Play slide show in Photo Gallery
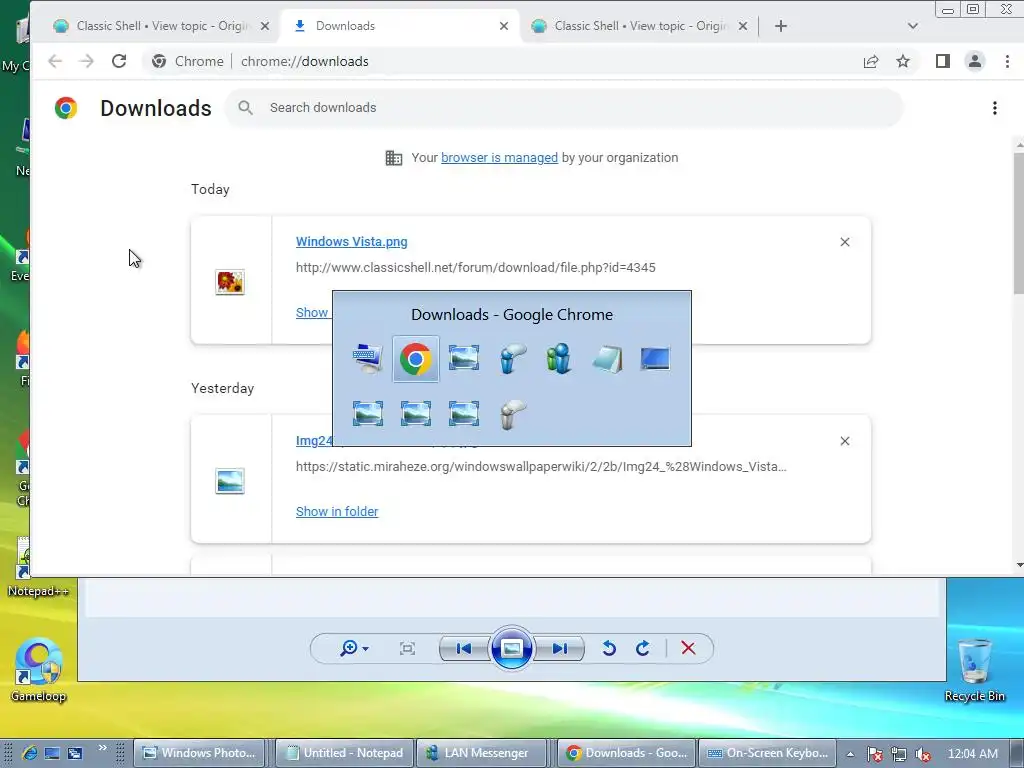Screen dimensions: 1024x768 click(x=511, y=648)
